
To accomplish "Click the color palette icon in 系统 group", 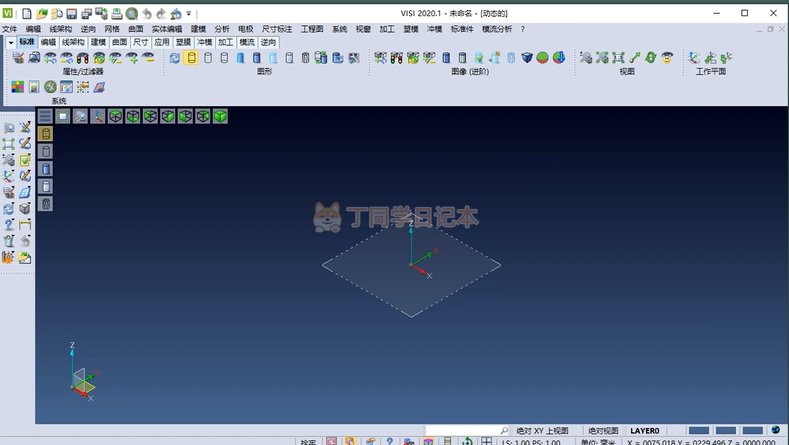I will [18, 87].
